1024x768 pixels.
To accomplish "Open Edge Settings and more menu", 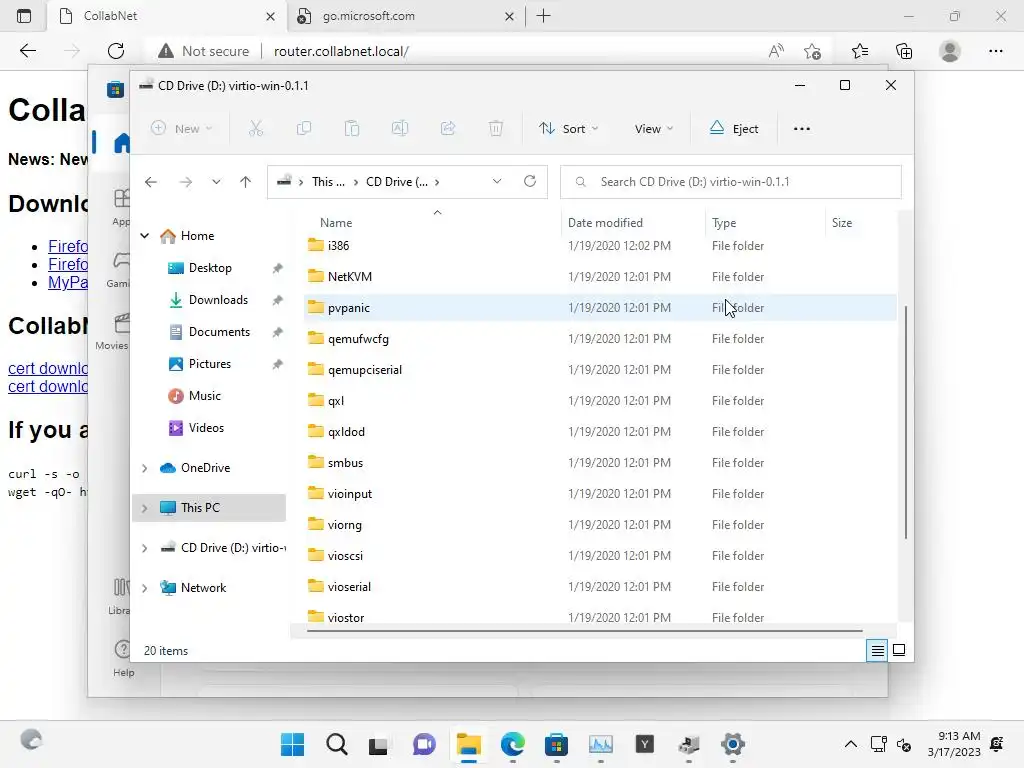I will 996,51.
